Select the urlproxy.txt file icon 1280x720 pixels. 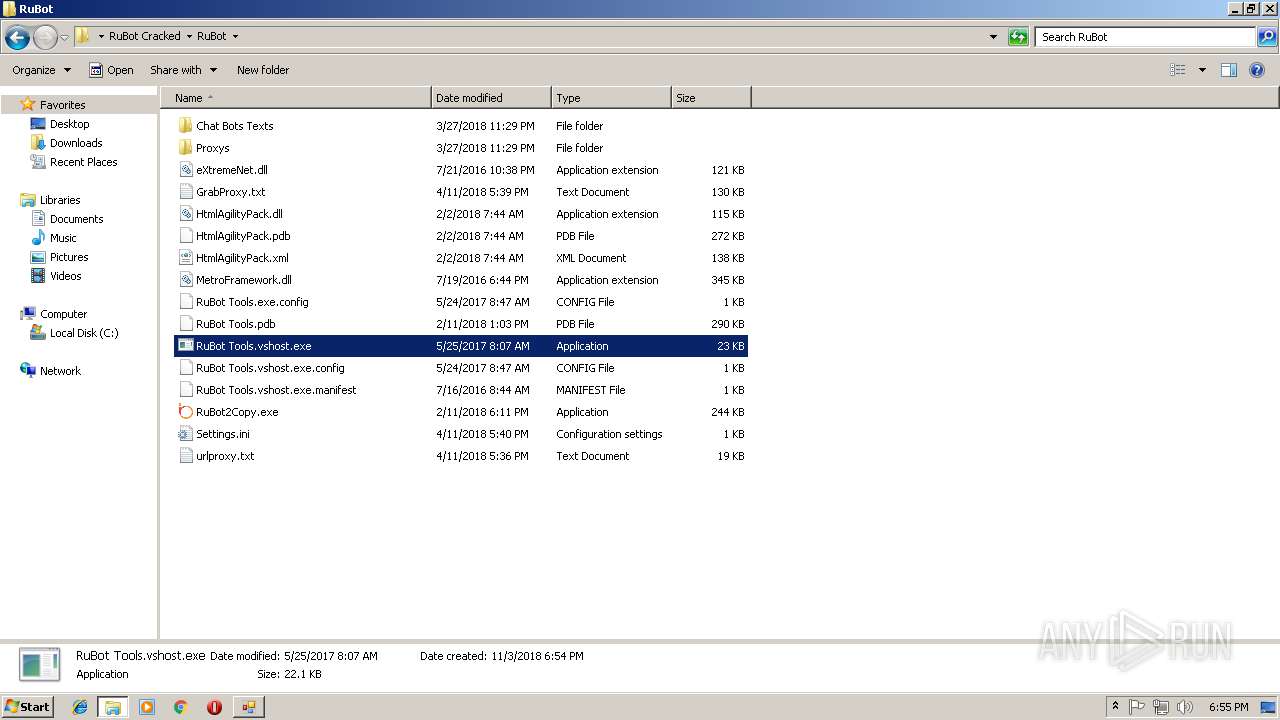185,456
